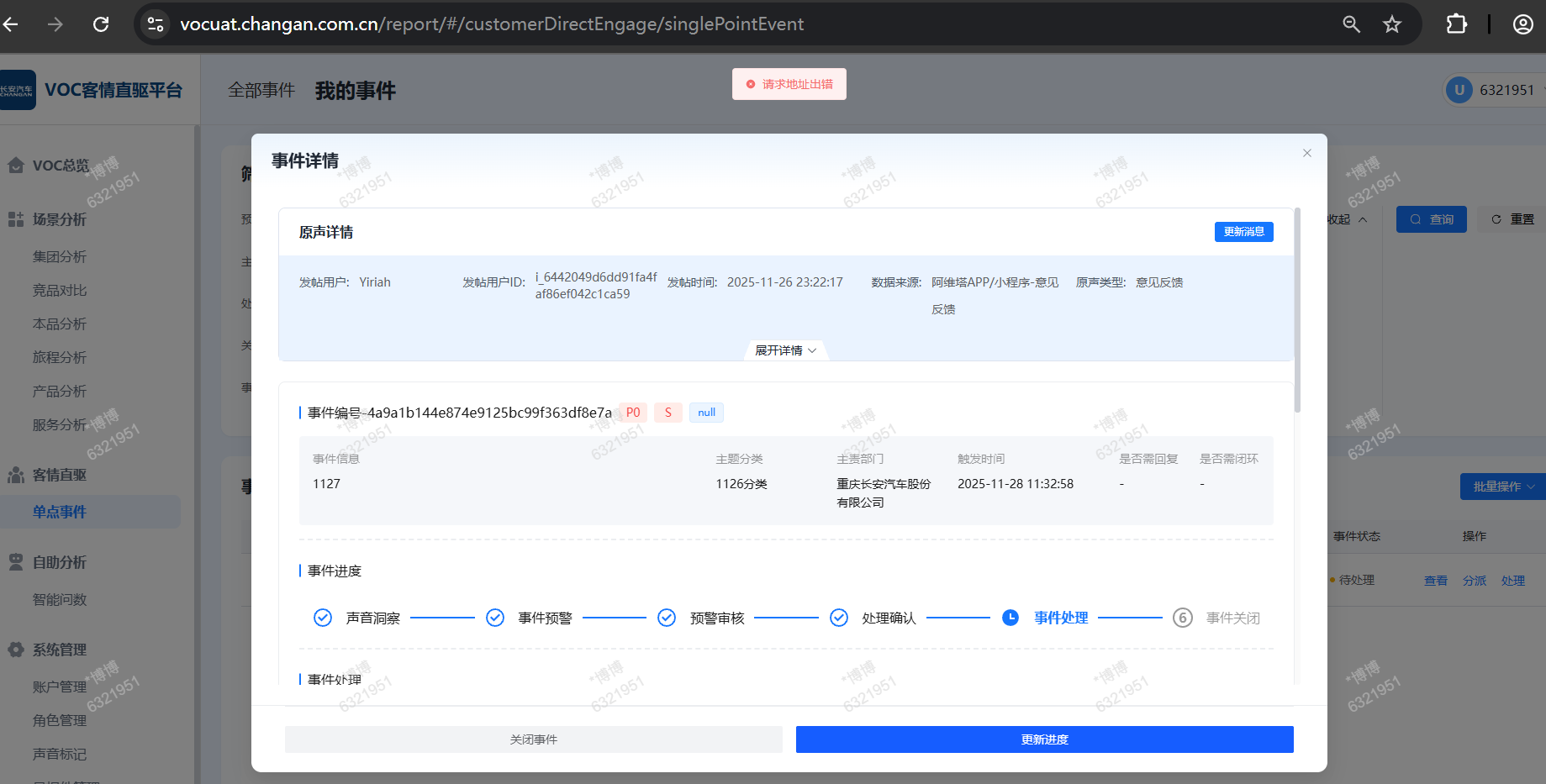Screen dimensions: 1546x784
Task: Click the 事件处理 clock step icon
Action: [x=1010, y=618]
